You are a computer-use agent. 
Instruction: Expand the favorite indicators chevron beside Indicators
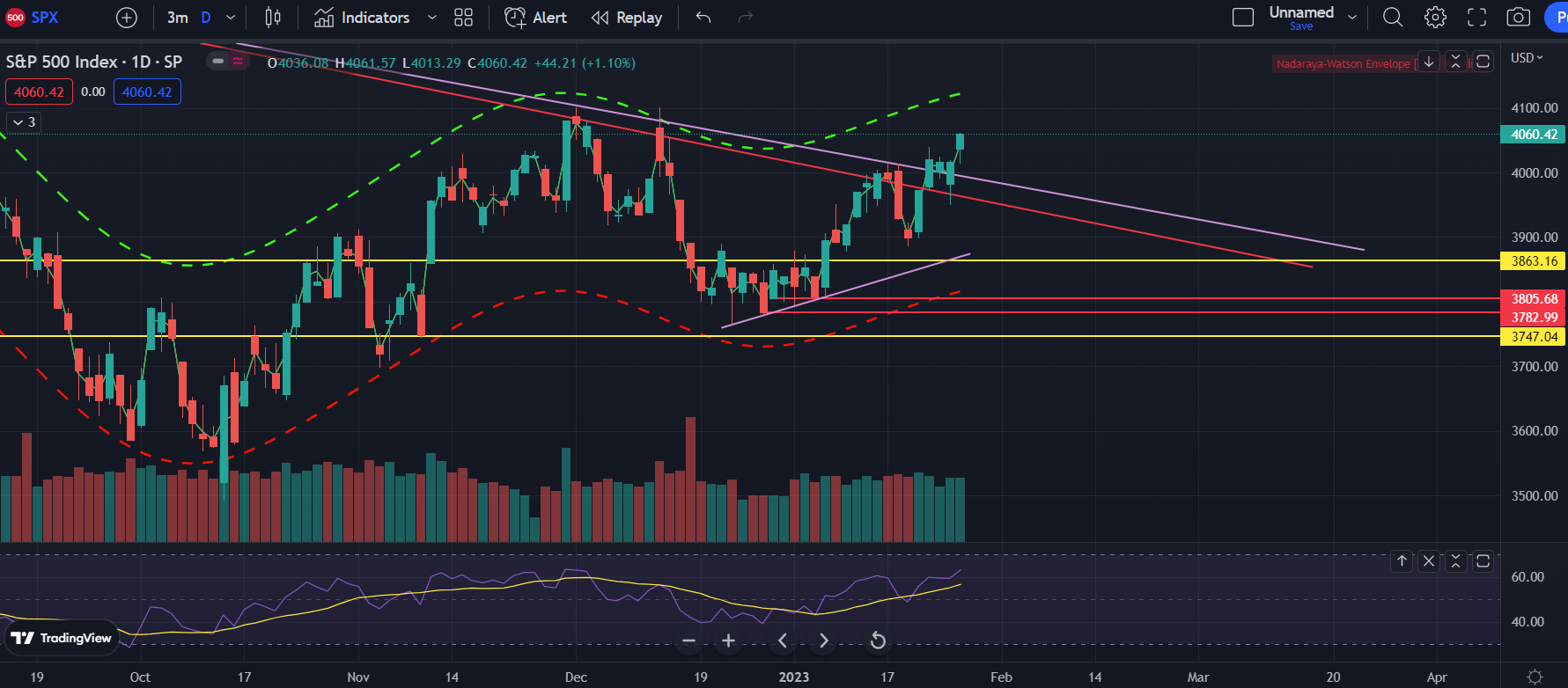point(431,18)
